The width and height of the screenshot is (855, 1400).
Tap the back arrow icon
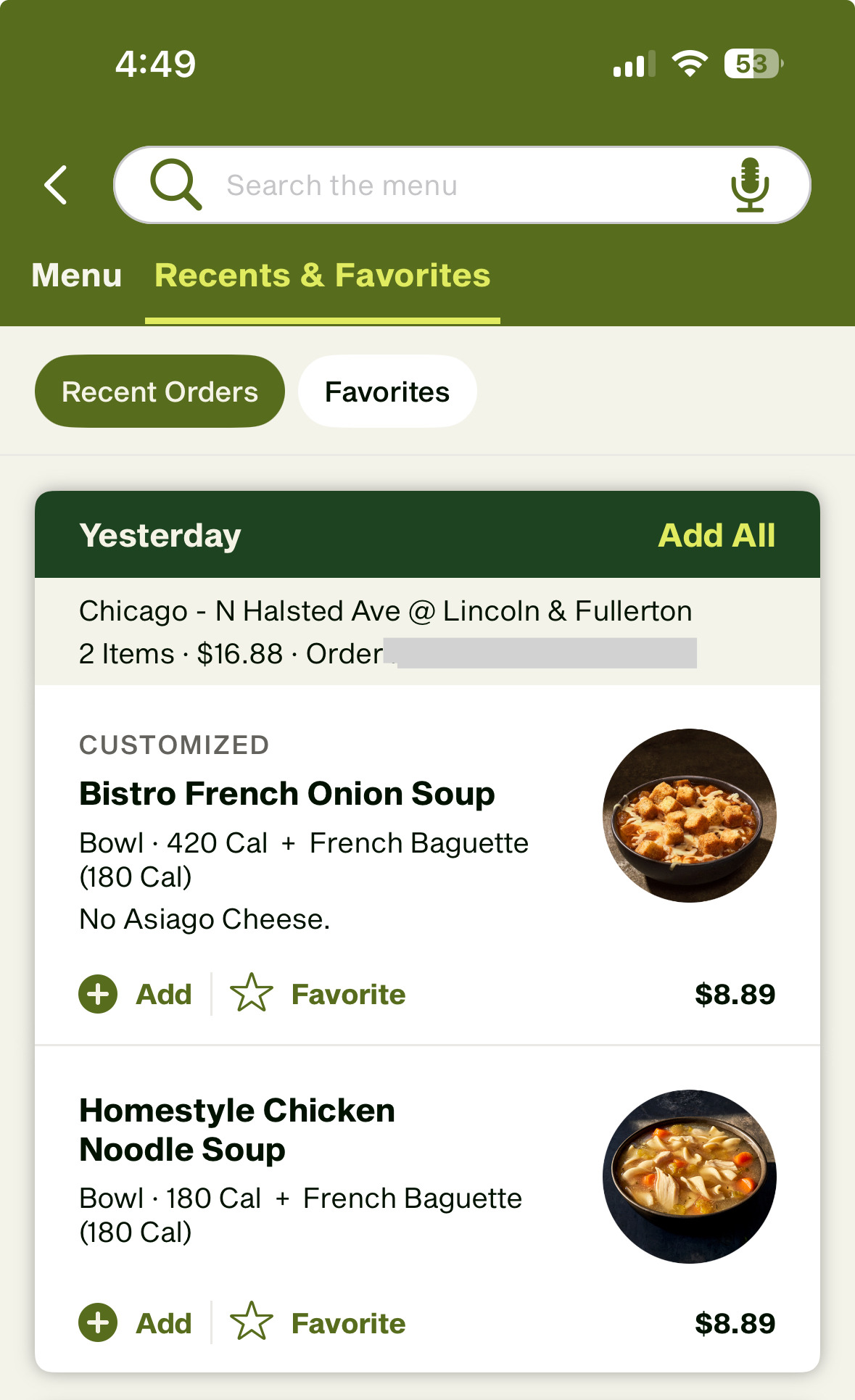pyautogui.click(x=56, y=185)
